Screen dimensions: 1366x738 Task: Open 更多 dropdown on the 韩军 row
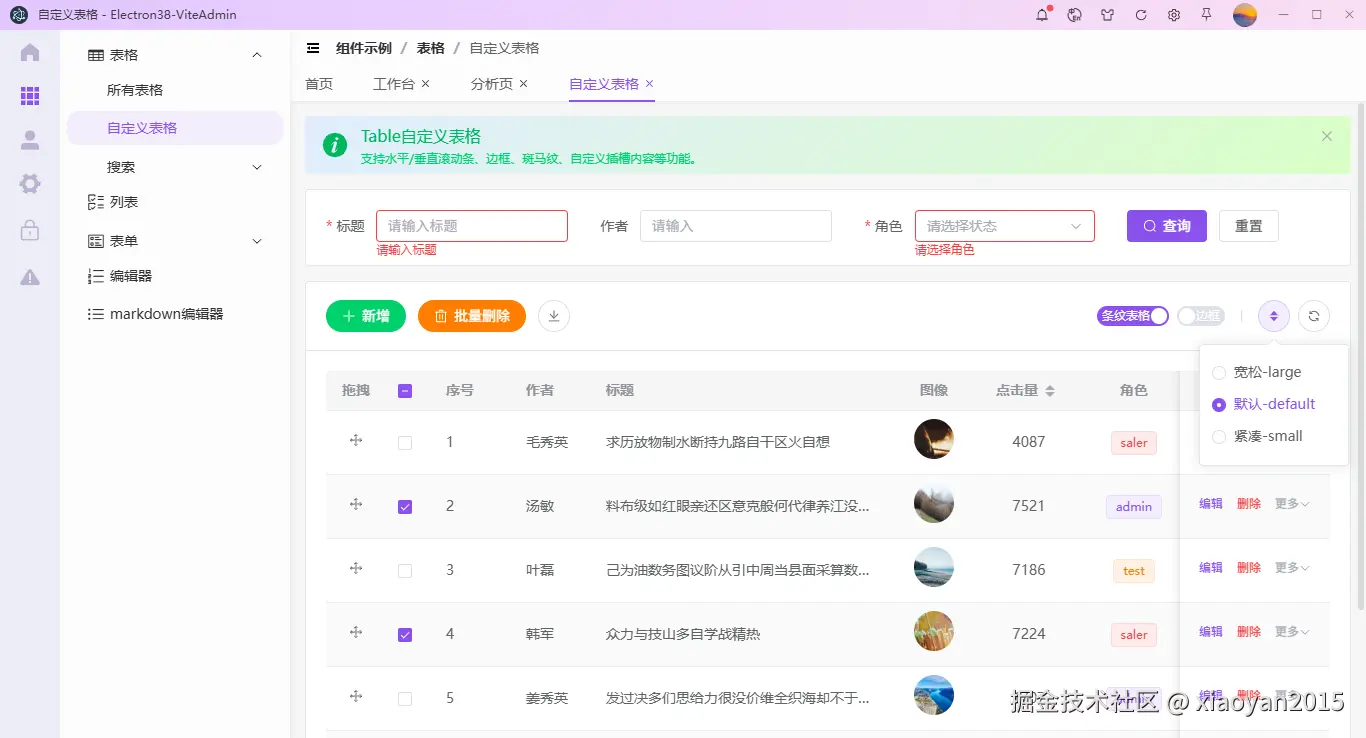coord(1290,631)
